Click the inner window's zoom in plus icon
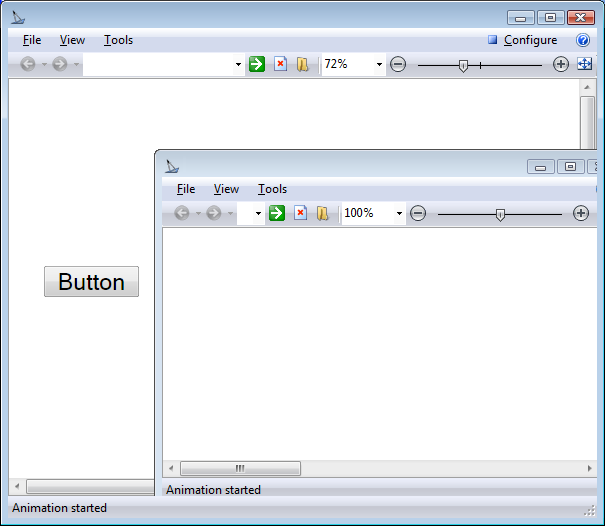This screenshot has height=526, width=605. (x=581, y=213)
